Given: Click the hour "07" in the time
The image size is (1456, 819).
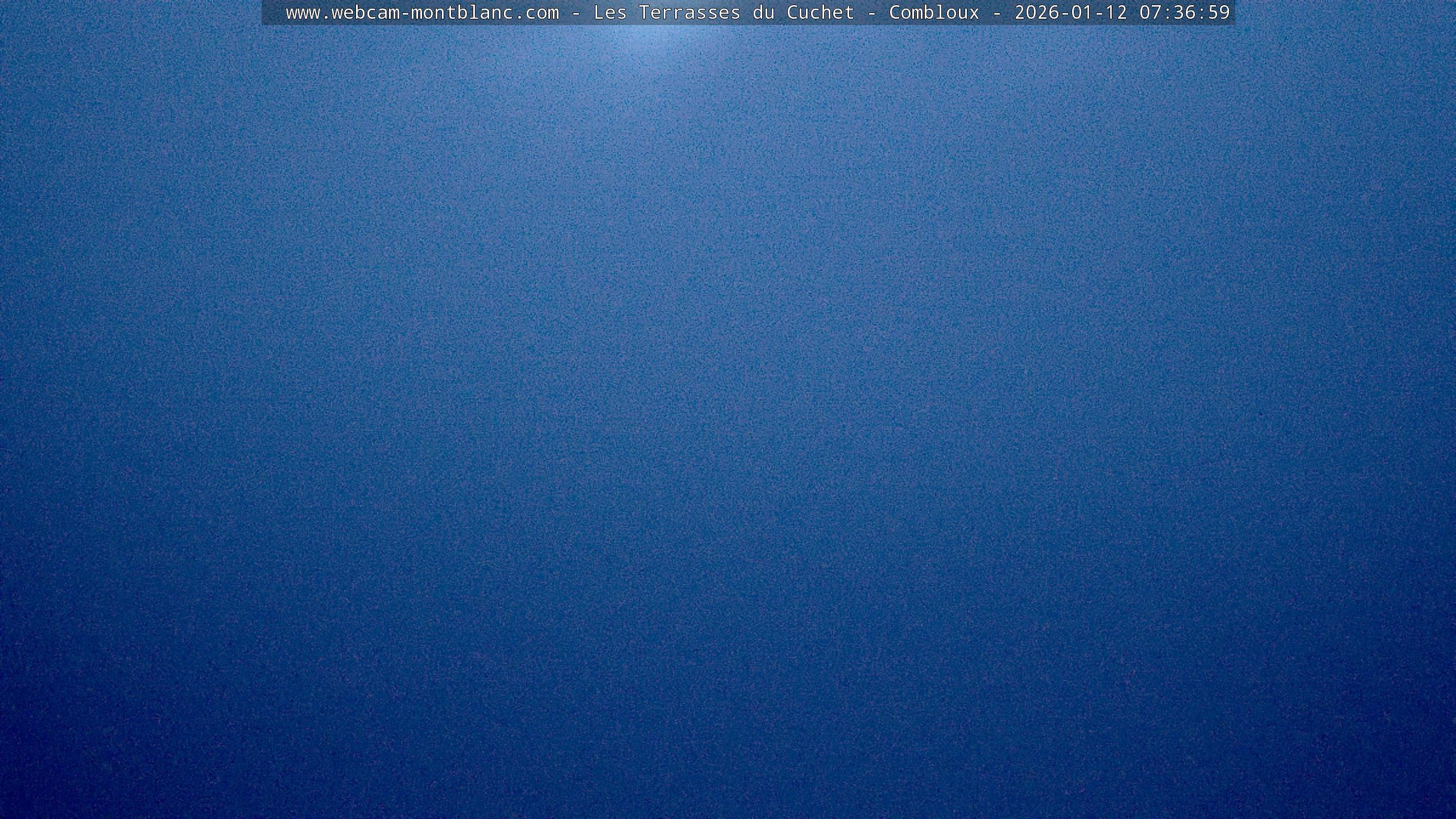Looking at the screenshot, I should pos(1150,13).
